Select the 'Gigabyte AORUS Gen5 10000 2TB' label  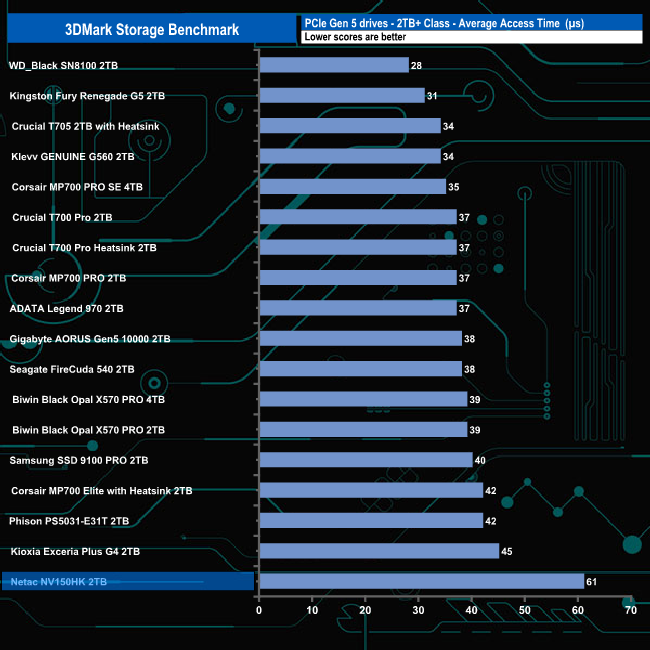[x=90, y=339]
